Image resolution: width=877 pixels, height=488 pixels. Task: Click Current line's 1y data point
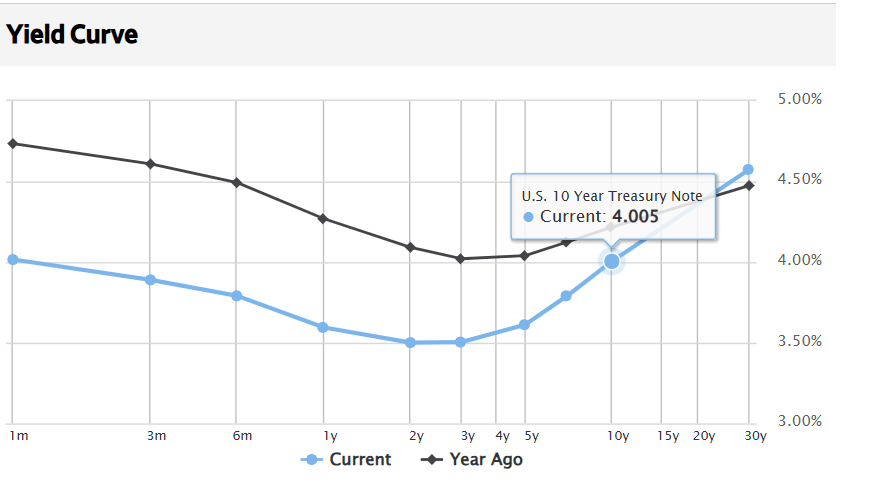(x=323, y=327)
